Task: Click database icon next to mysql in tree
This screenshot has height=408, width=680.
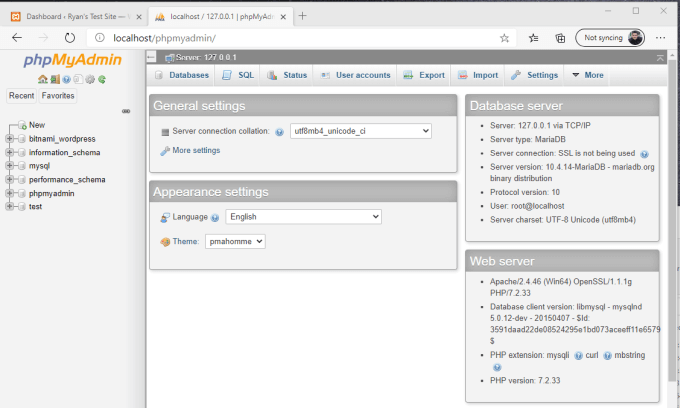Action: tap(22, 166)
